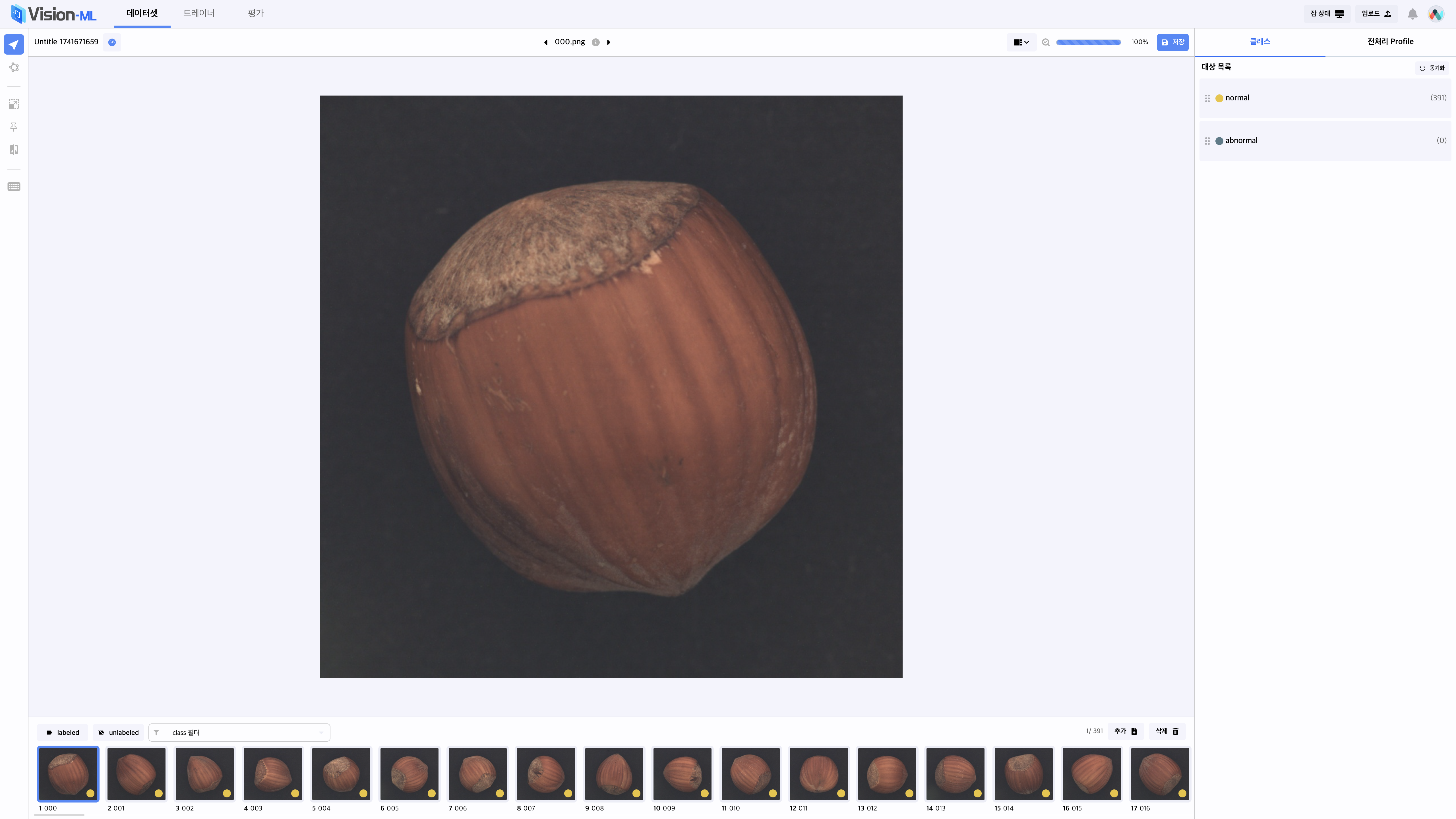Select thumbnail 7 006
The width and height of the screenshot is (1456, 819).
(x=478, y=774)
